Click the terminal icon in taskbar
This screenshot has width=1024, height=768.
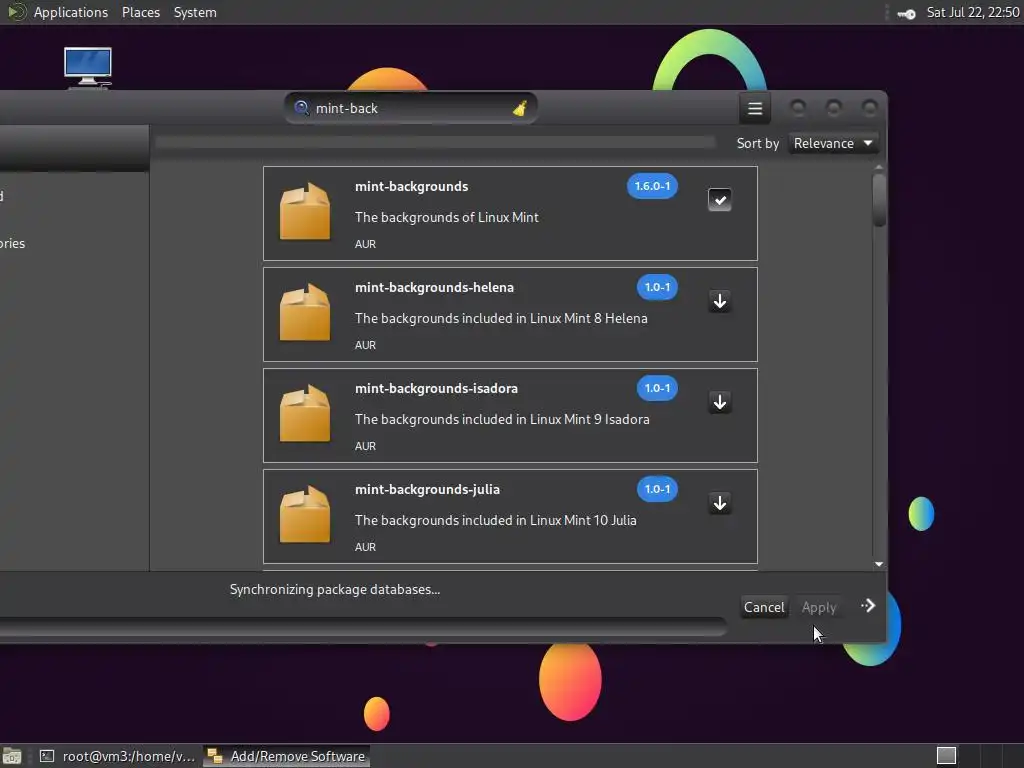coord(47,756)
